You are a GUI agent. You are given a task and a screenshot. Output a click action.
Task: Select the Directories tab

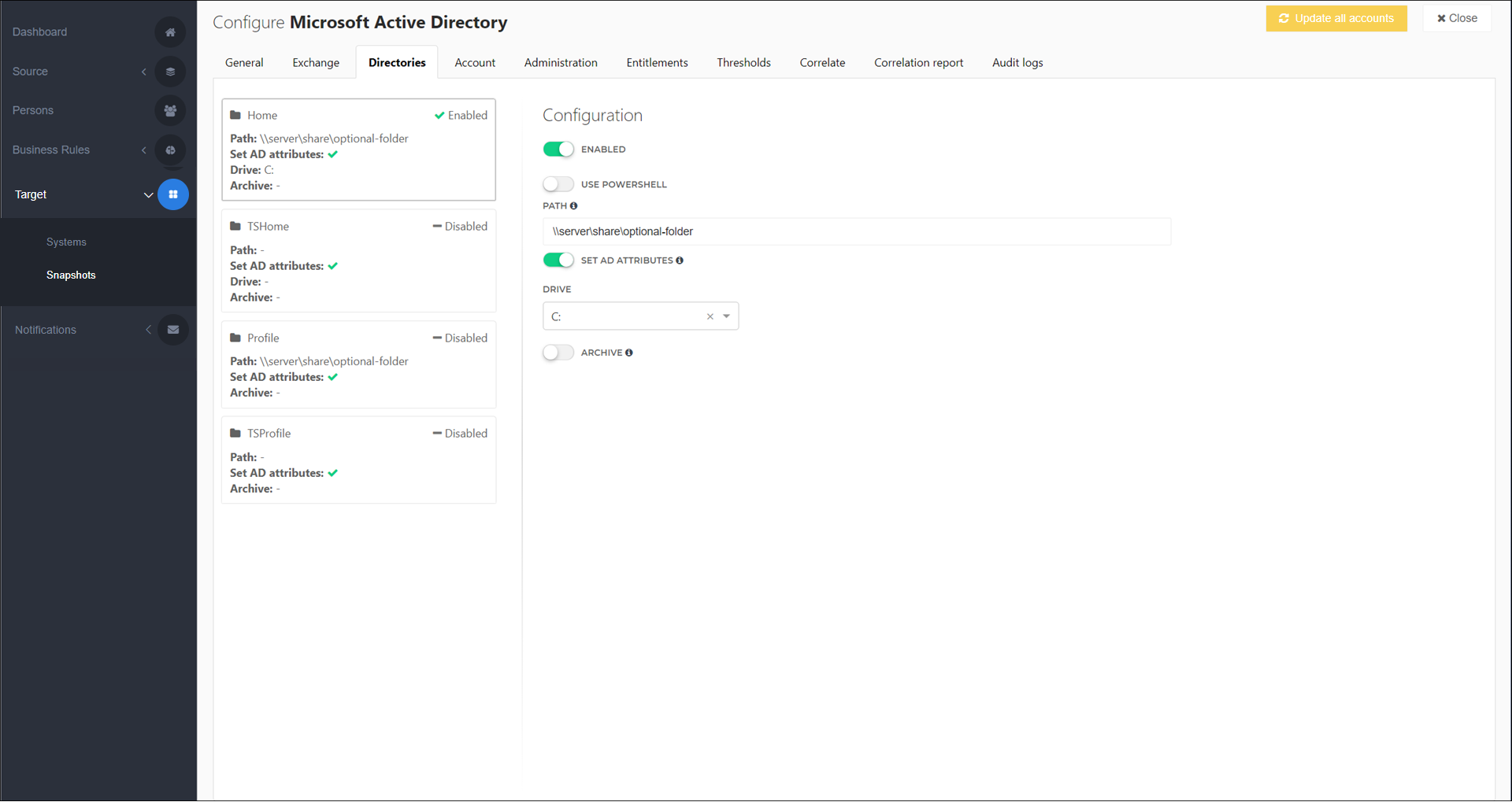[x=397, y=63]
